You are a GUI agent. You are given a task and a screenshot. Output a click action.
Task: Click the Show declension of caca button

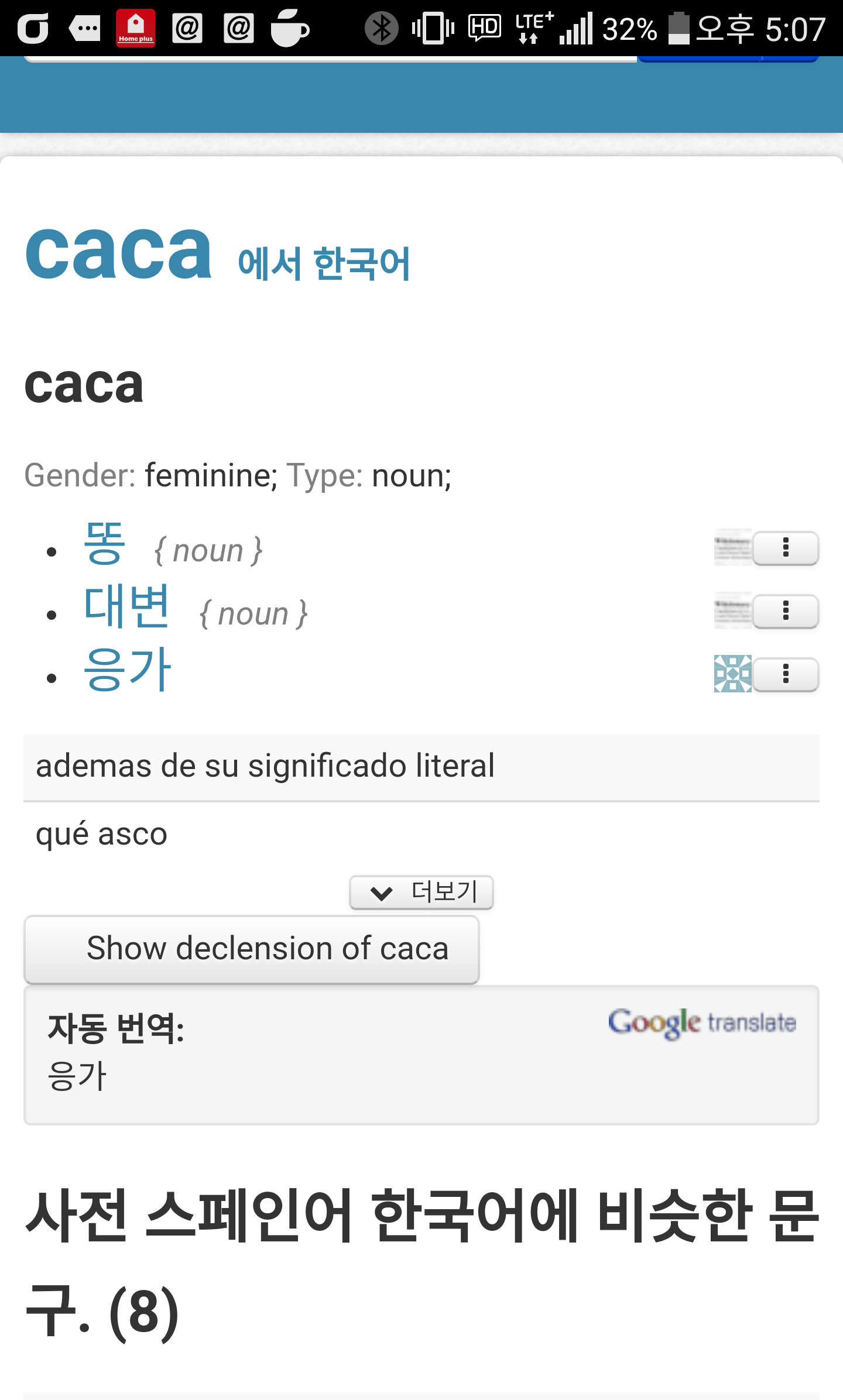(252, 949)
